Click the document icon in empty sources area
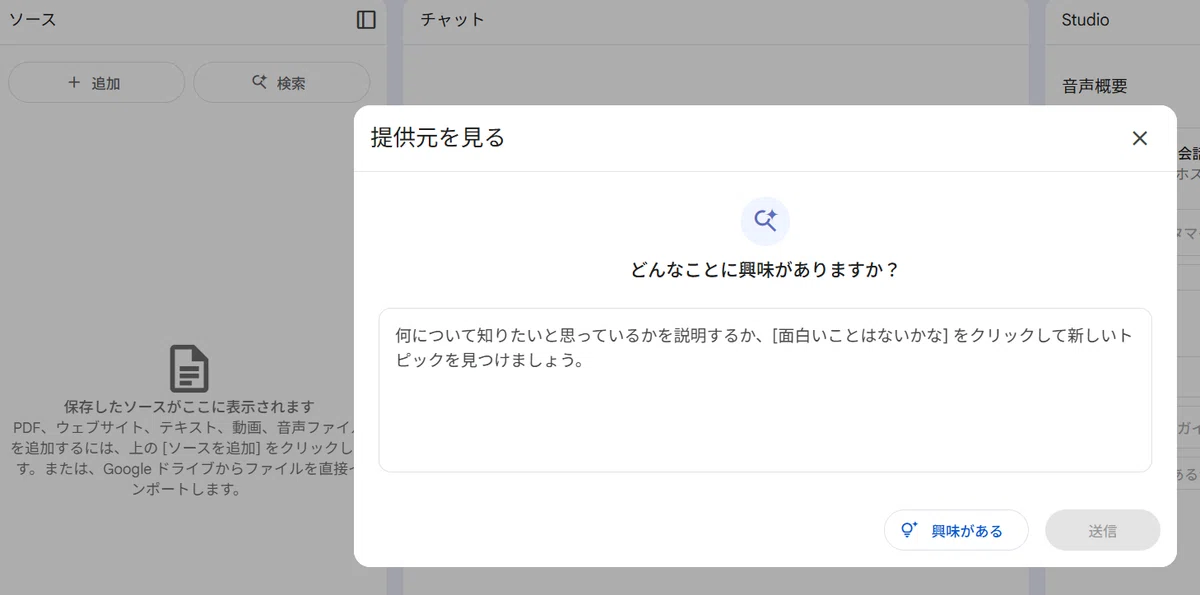1200x595 pixels. [x=189, y=369]
